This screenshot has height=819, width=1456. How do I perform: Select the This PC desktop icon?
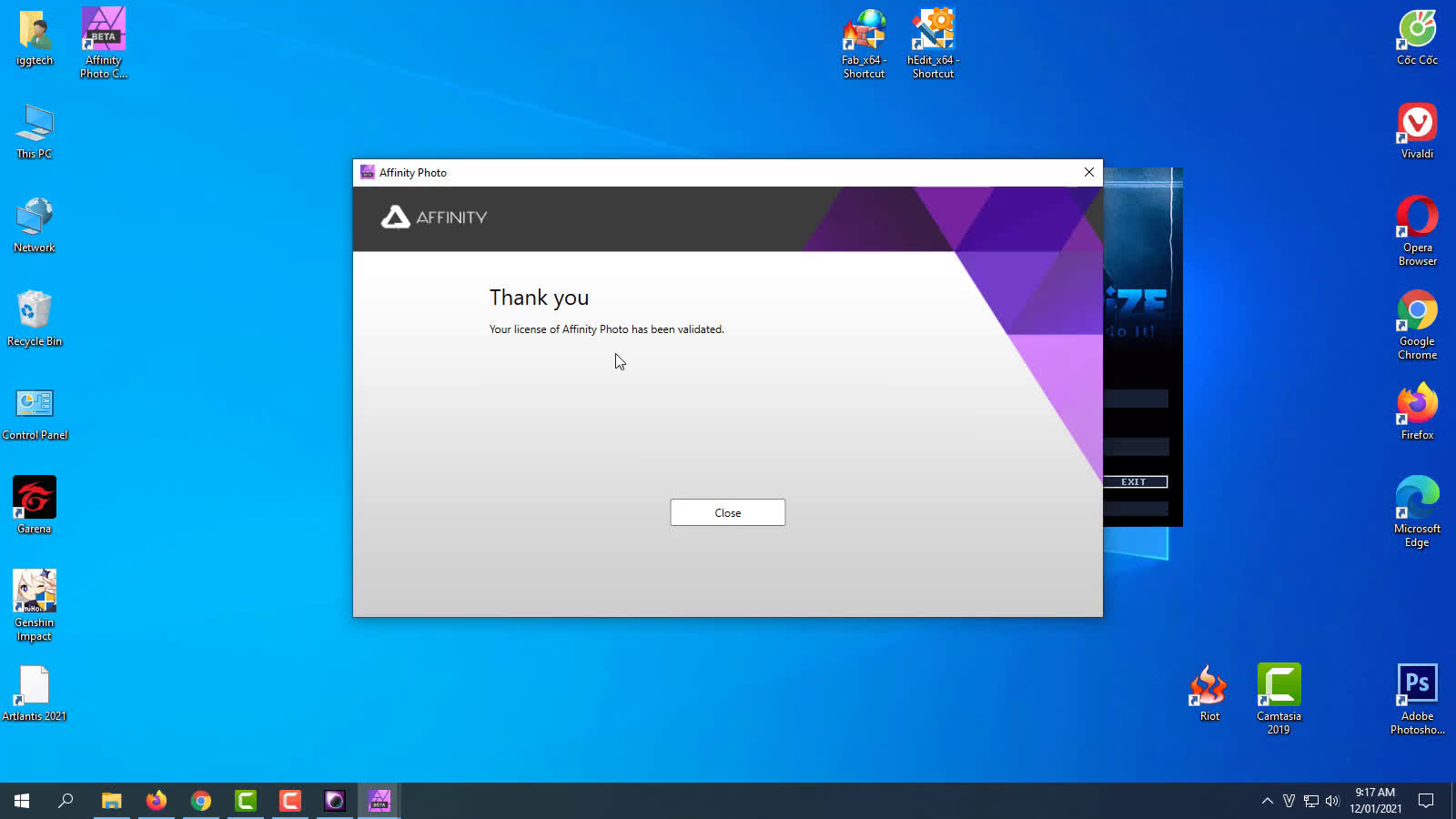(x=35, y=132)
